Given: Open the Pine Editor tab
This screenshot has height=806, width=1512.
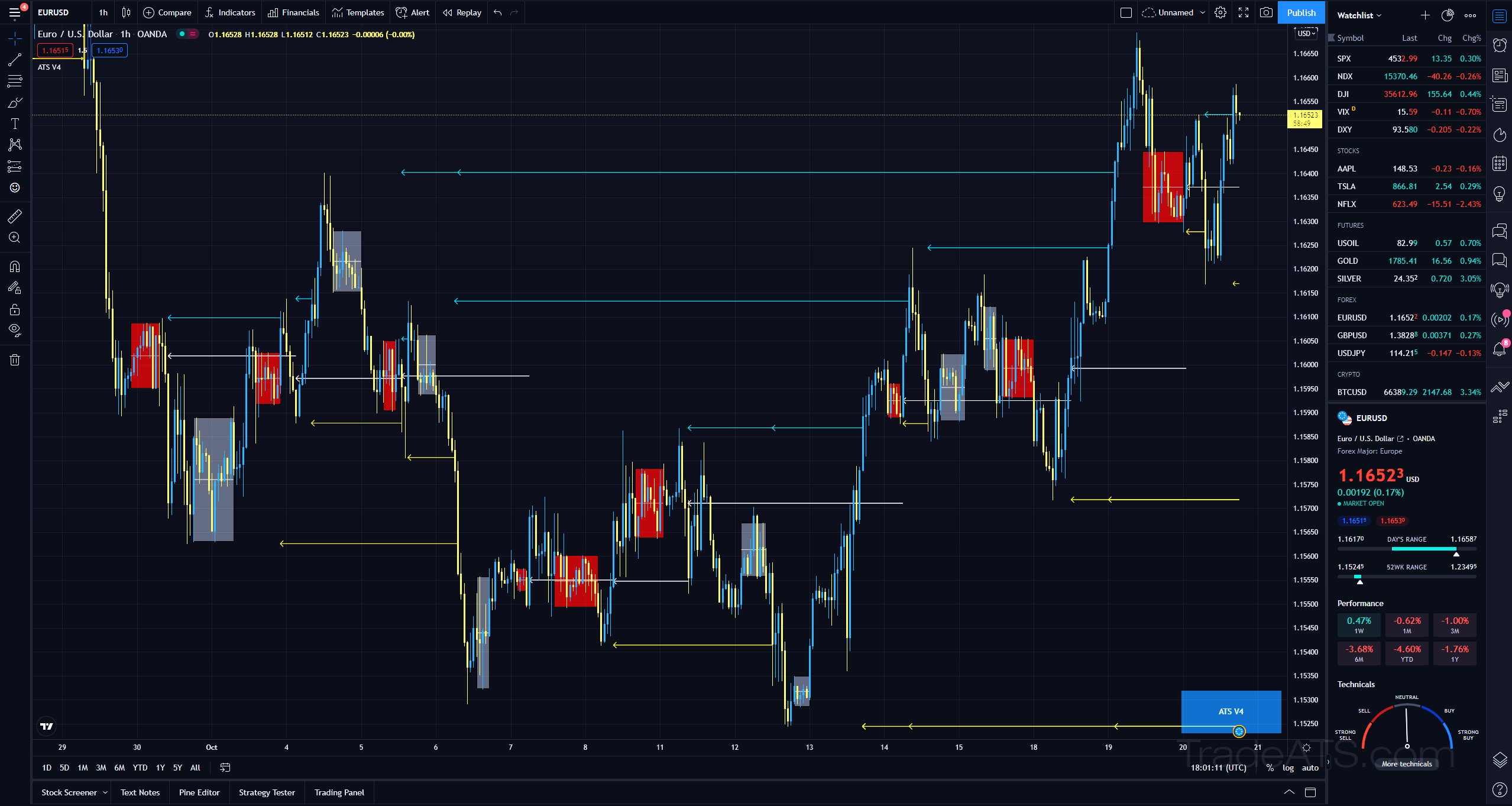Looking at the screenshot, I should coord(199,792).
